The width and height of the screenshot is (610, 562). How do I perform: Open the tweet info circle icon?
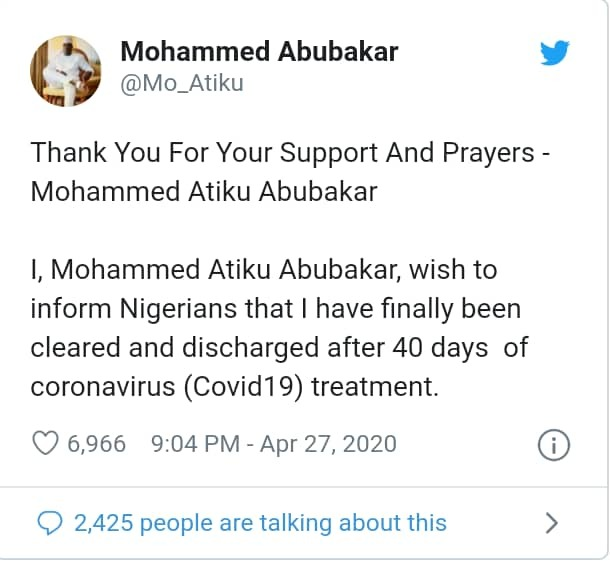click(x=553, y=444)
